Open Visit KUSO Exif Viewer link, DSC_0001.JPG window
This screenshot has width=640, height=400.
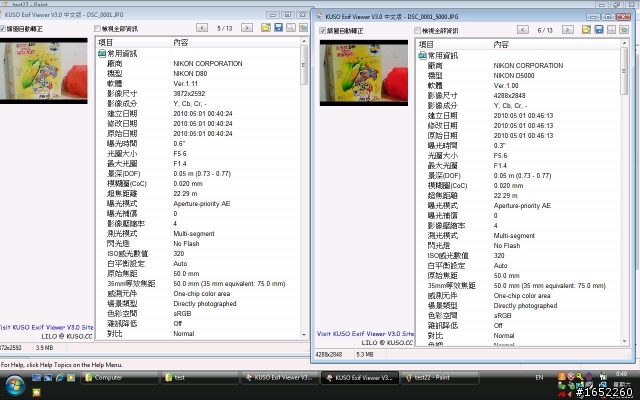coord(46,327)
